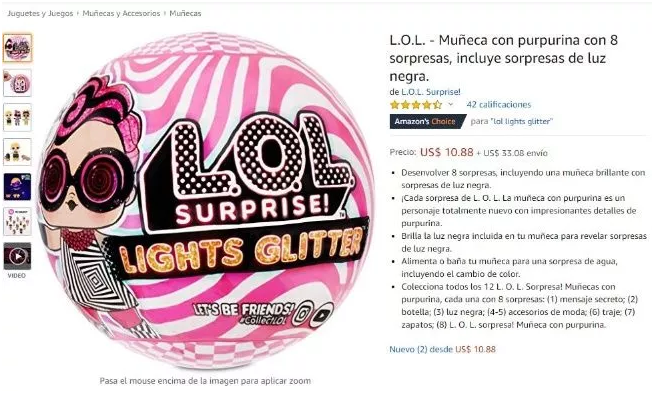This screenshot has height=404, width=664.
Task: Open the star rating dropdown arrow
Action: pyautogui.click(x=451, y=105)
